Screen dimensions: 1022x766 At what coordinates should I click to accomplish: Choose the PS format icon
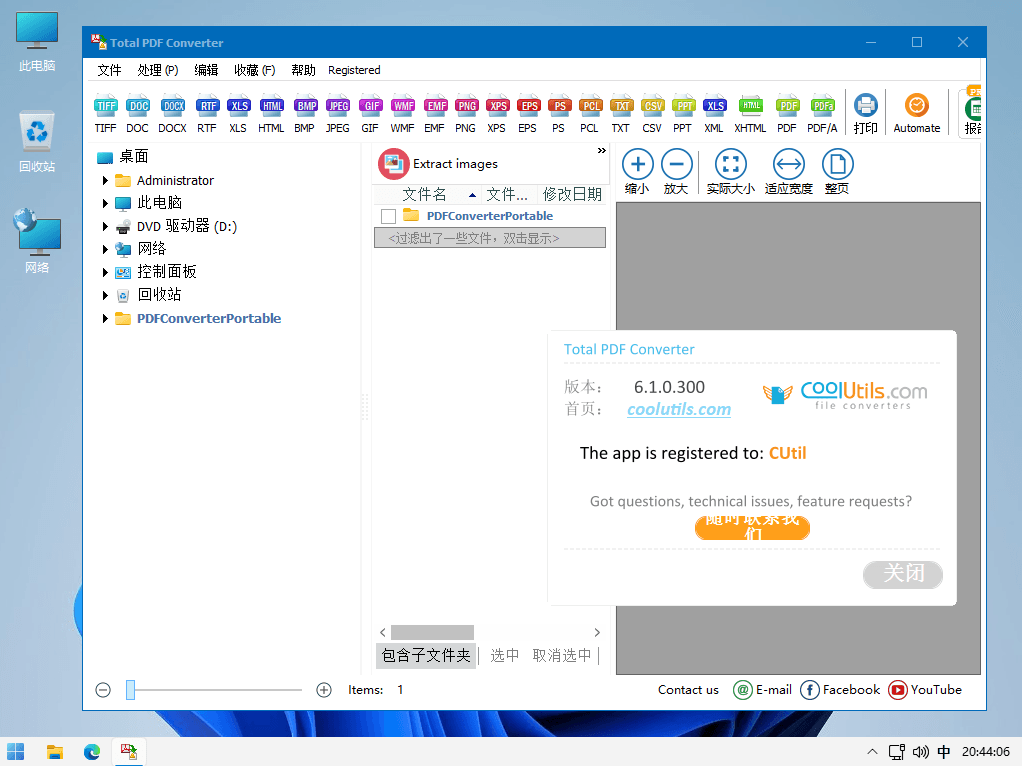pyautogui.click(x=559, y=114)
